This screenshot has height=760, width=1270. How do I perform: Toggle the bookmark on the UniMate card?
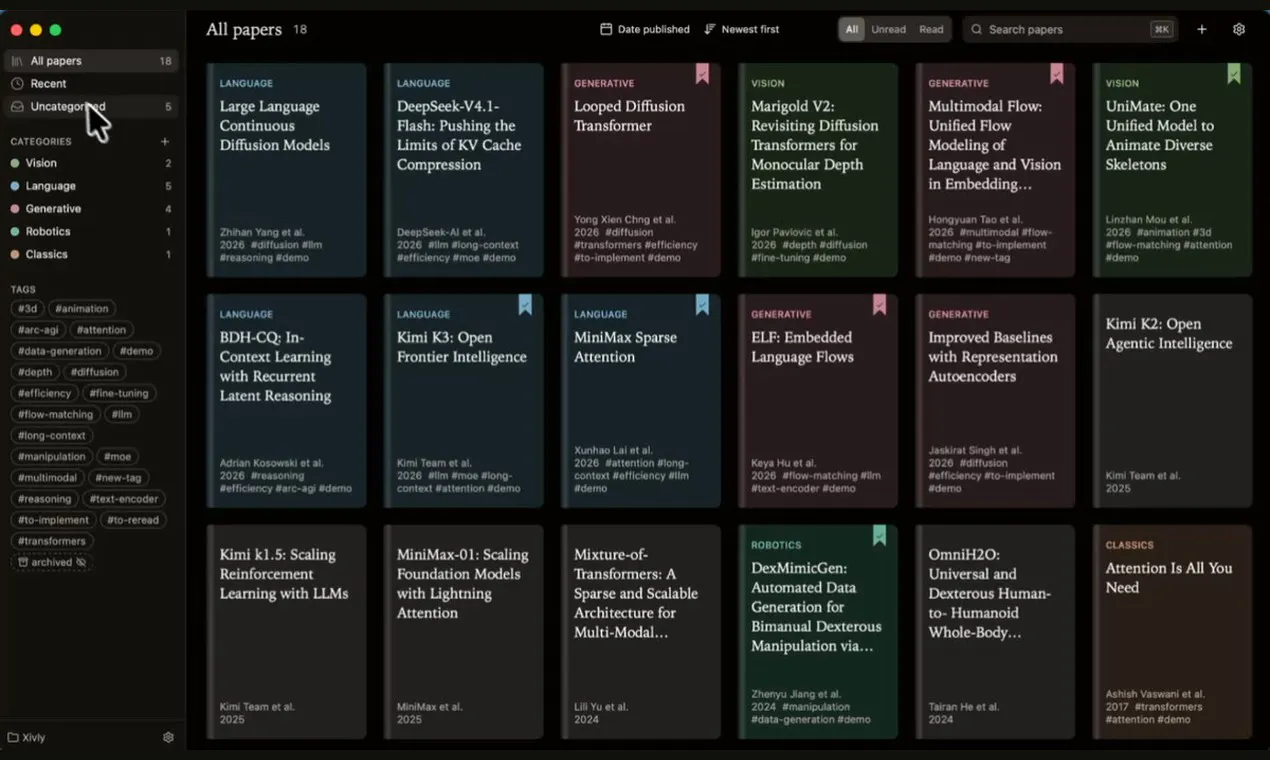(1233, 73)
